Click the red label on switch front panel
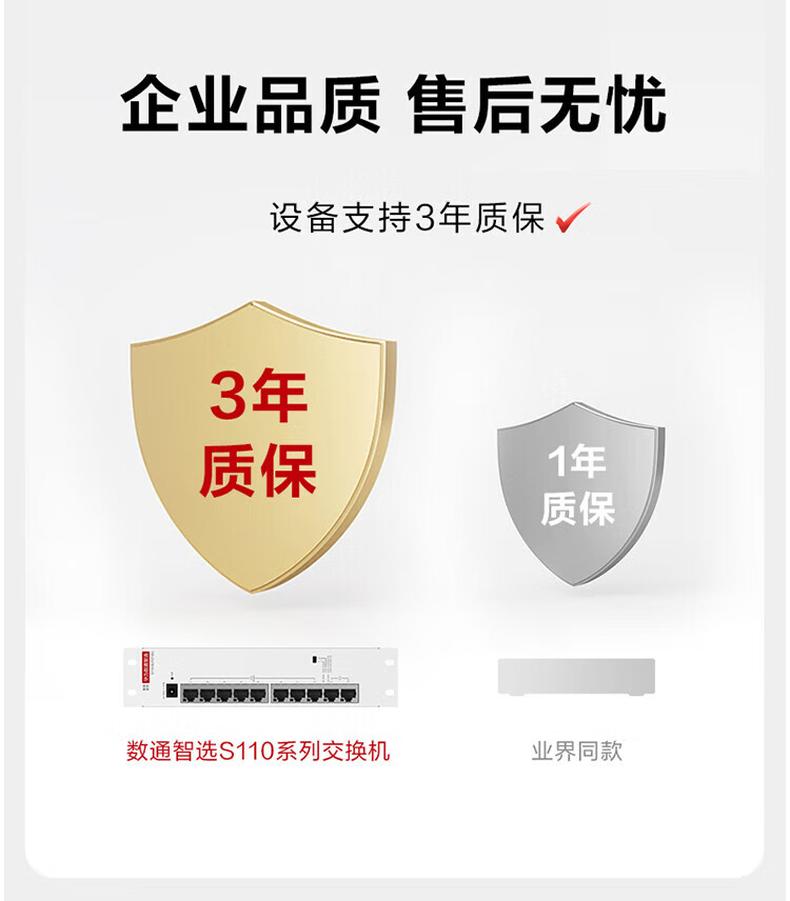790x901 pixels. pos(145,666)
